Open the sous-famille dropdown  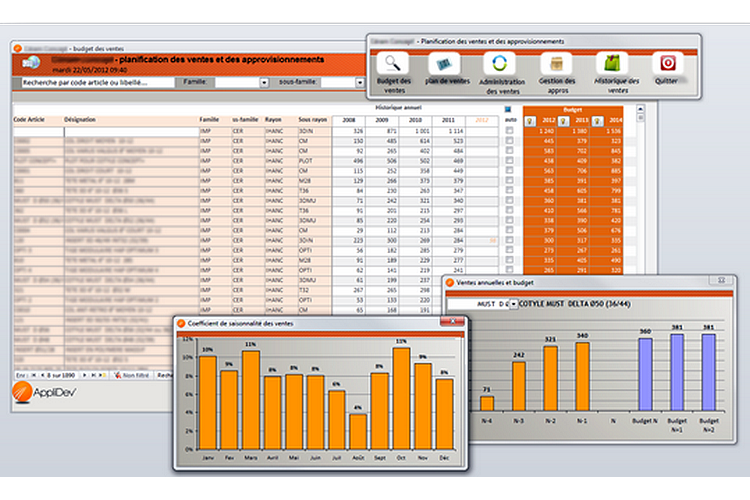coord(356,83)
